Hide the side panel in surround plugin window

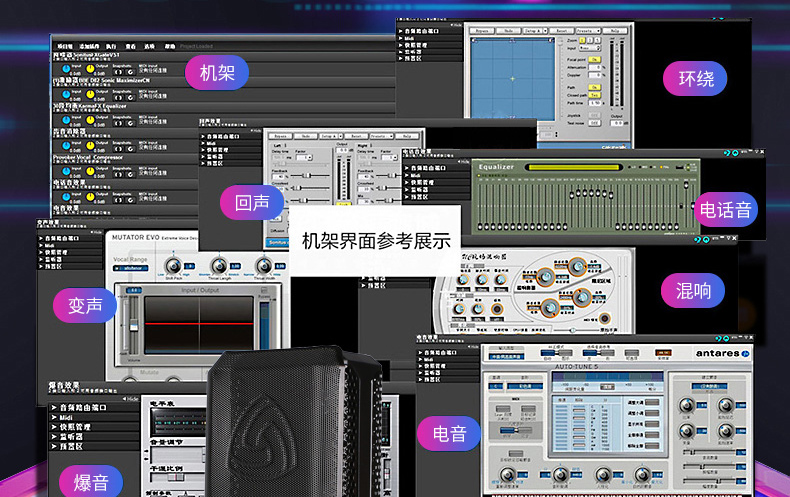tap(455, 25)
